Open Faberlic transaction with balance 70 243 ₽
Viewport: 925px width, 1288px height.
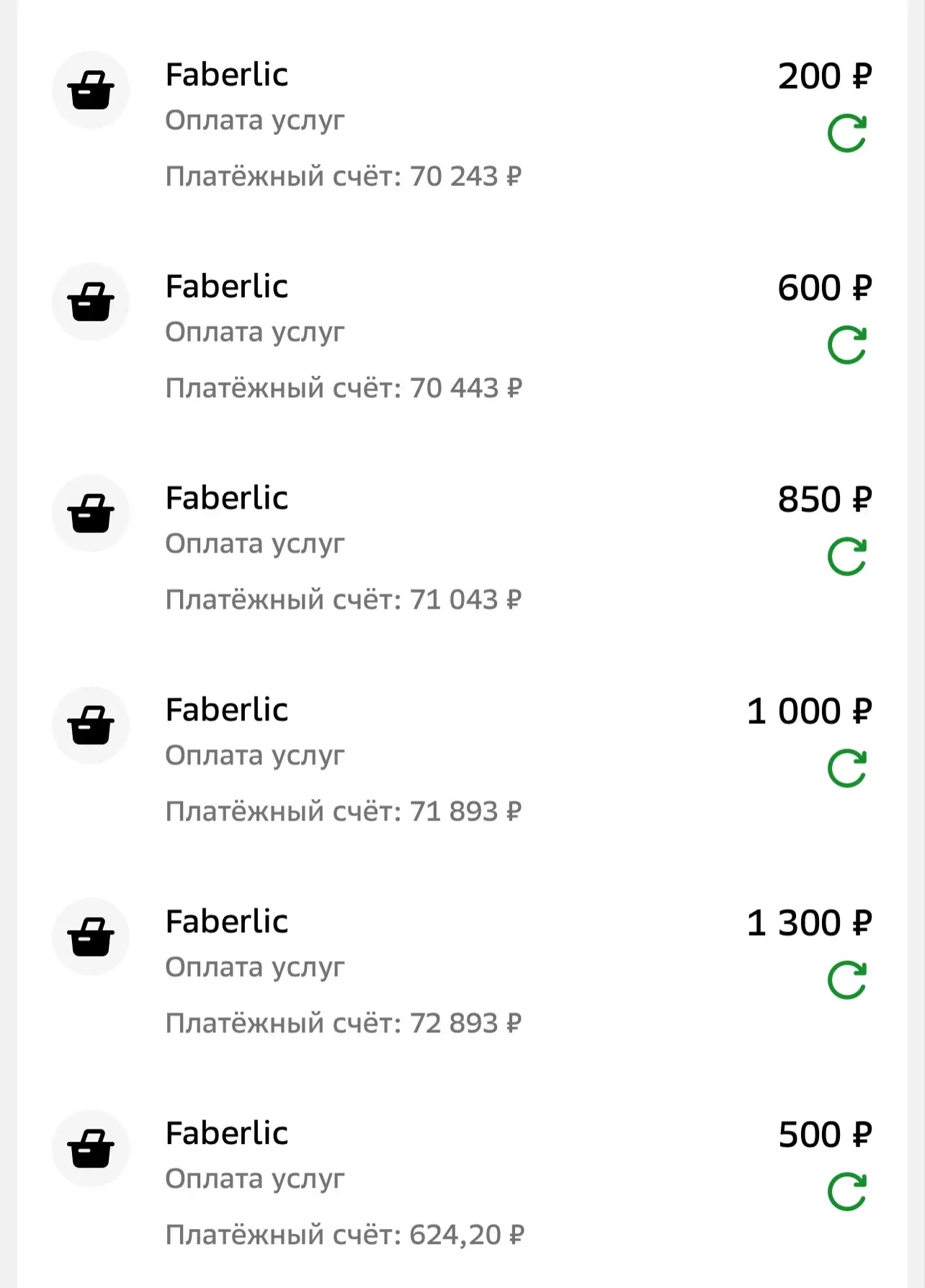point(463,125)
